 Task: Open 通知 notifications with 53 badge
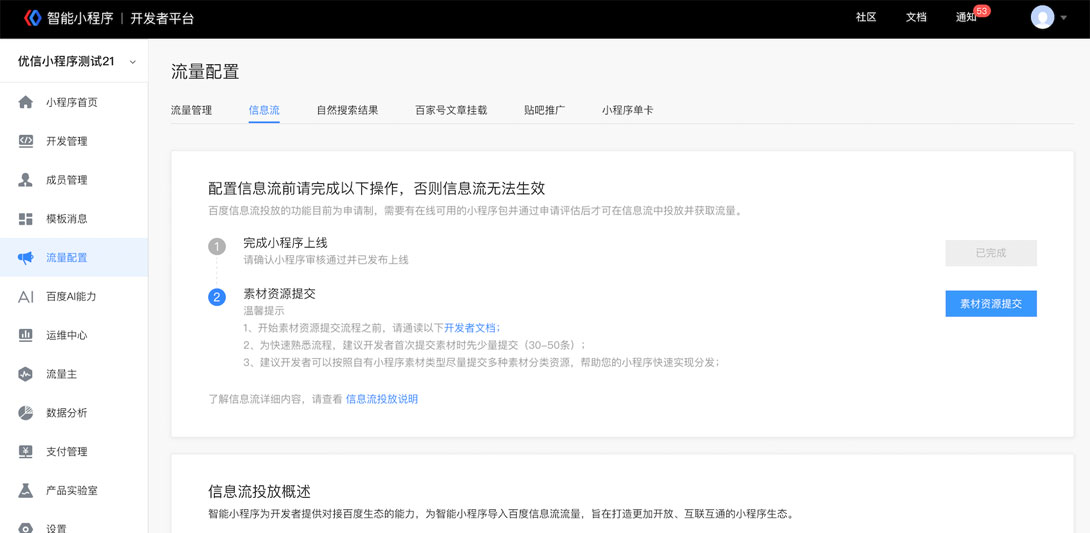tap(968, 18)
